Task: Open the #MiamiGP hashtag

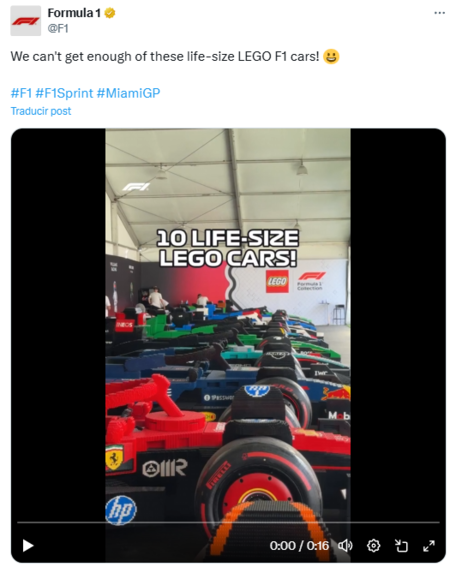Action: (x=128, y=93)
